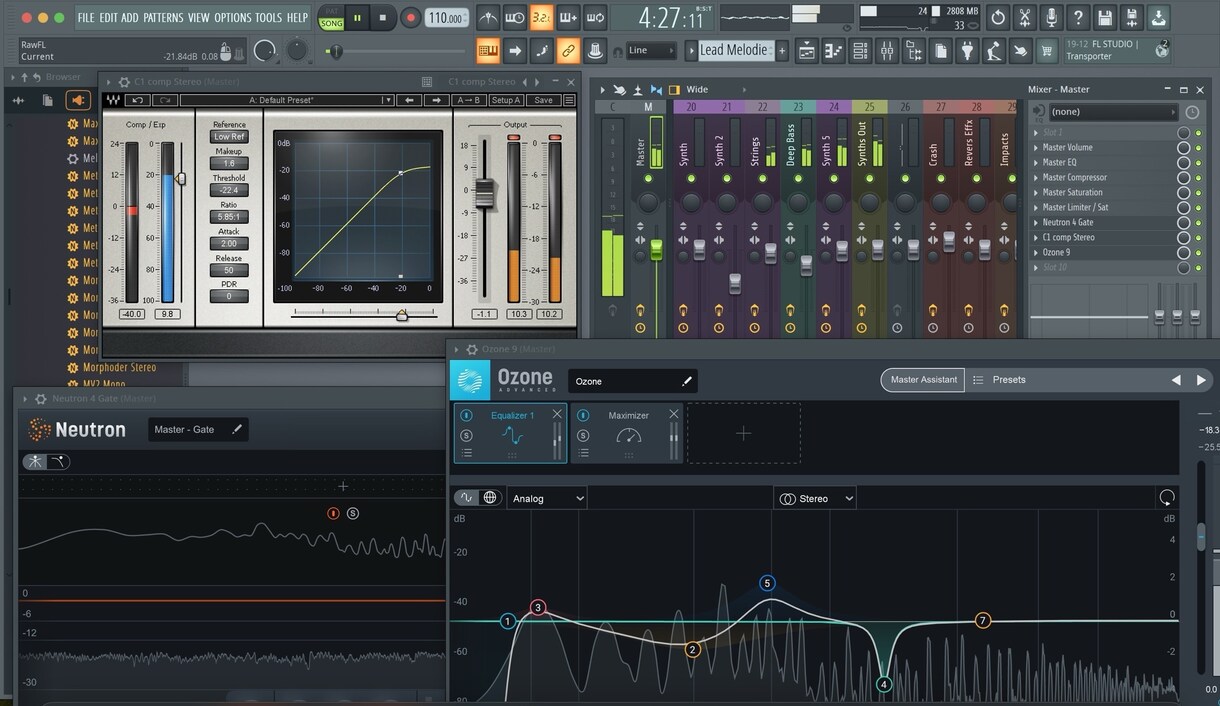Click the Ozone globe spectrum view icon

[x=490, y=497]
